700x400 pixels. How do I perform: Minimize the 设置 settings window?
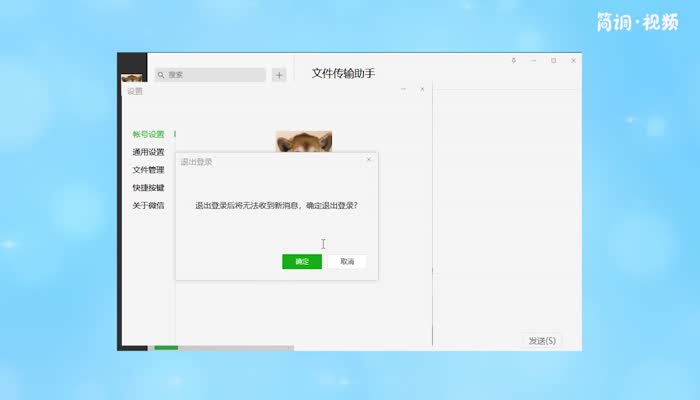point(403,90)
